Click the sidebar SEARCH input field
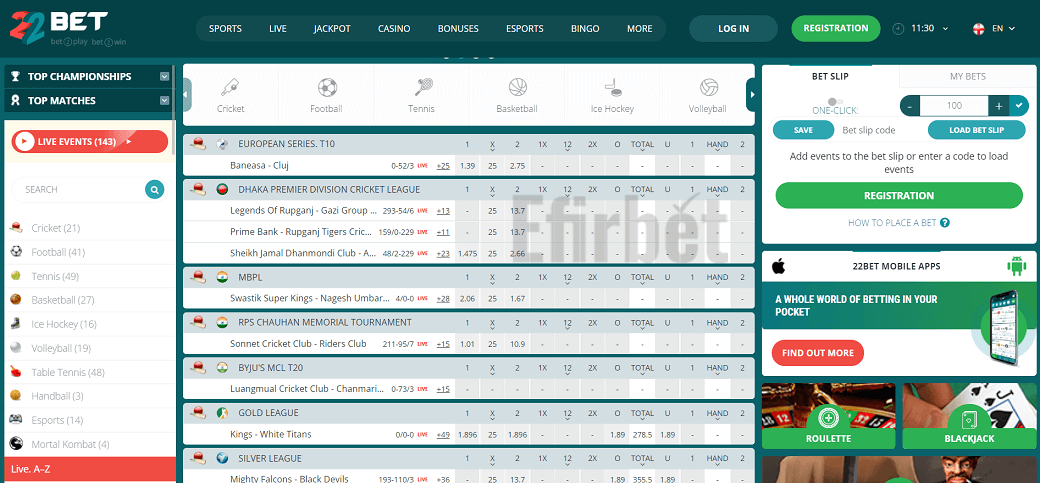This screenshot has width=1040, height=483. (x=78, y=190)
